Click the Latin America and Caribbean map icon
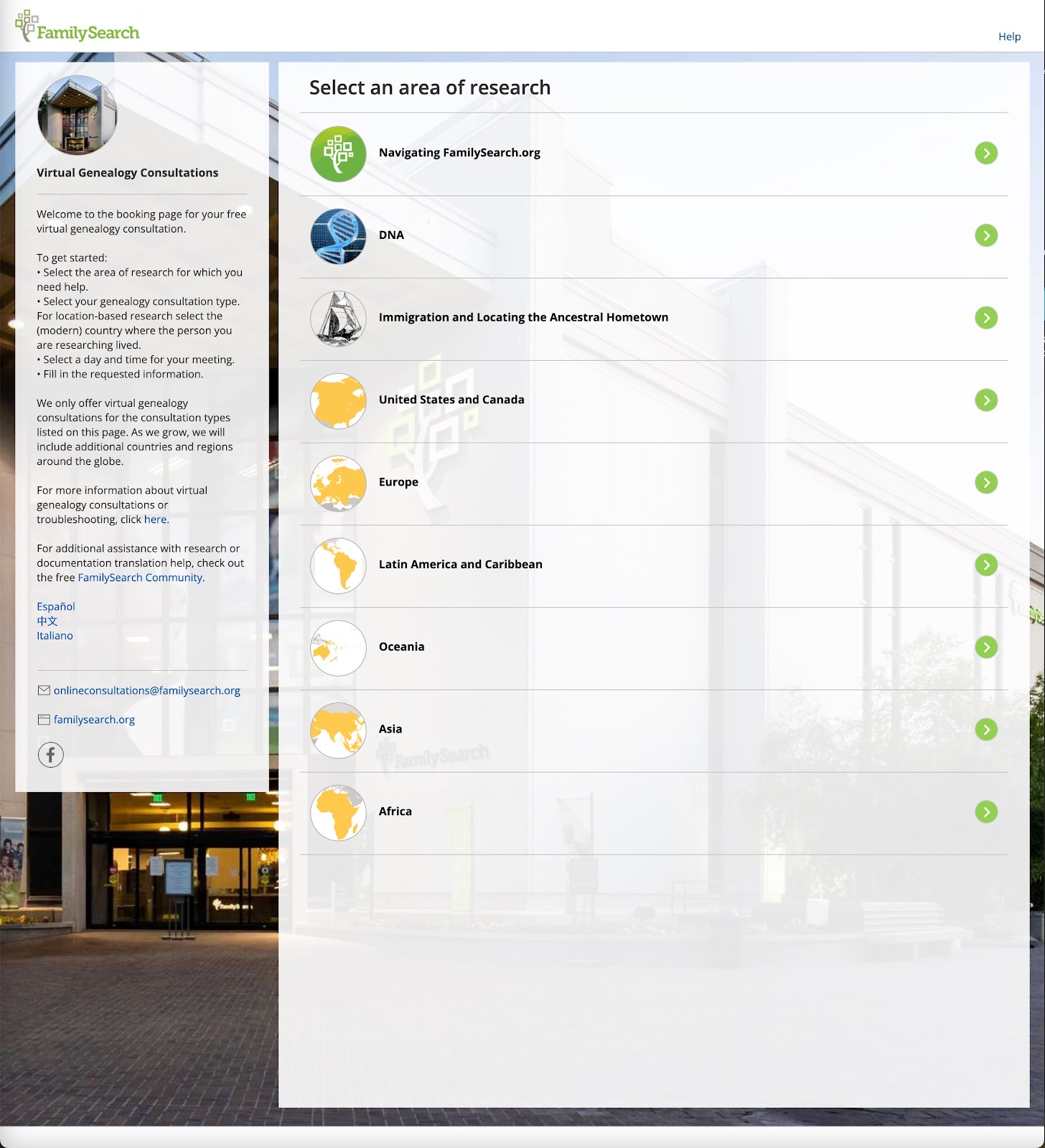 point(338,565)
